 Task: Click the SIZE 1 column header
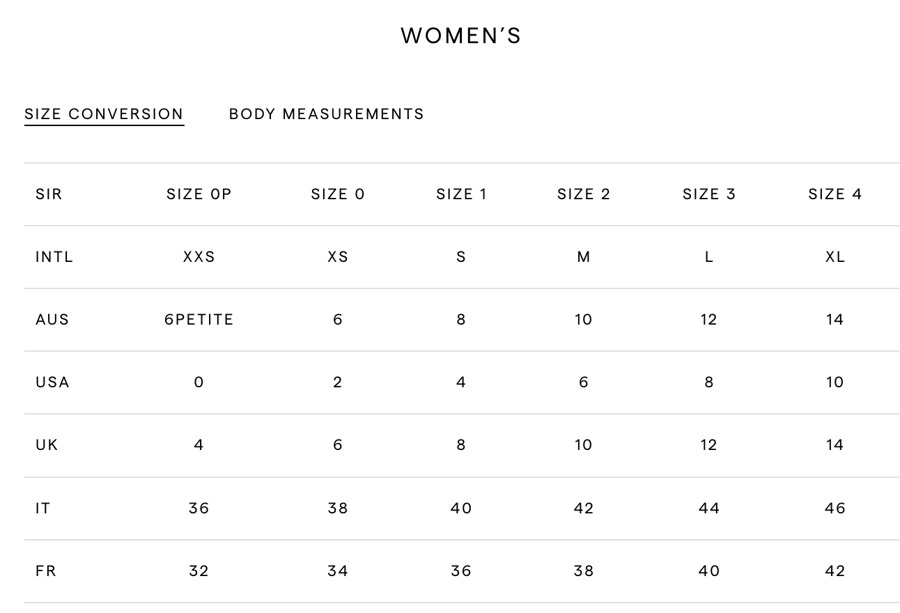(461, 194)
